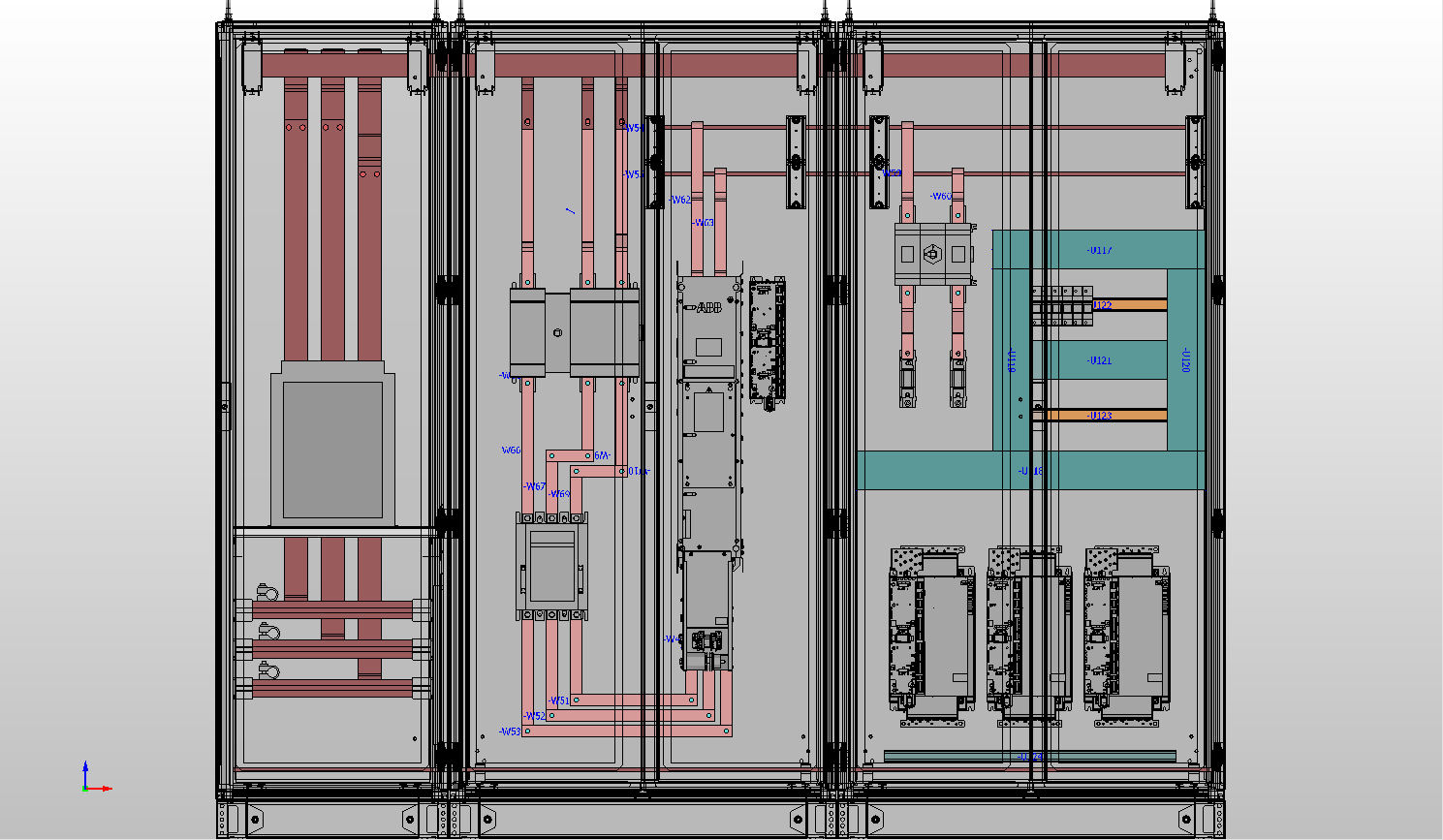Select the large transformer block in left cabinet

coord(332,446)
